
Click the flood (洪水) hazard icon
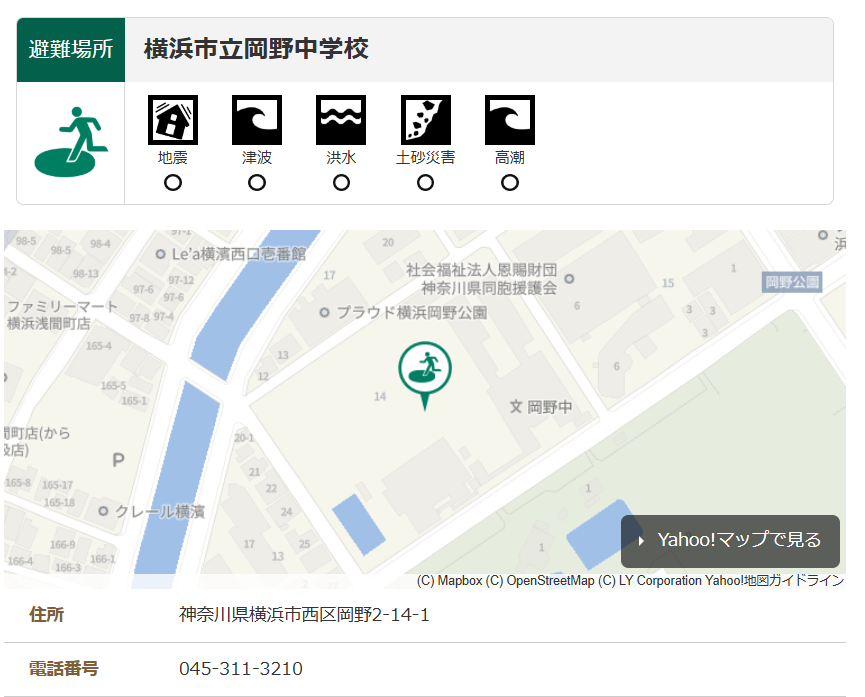click(341, 120)
